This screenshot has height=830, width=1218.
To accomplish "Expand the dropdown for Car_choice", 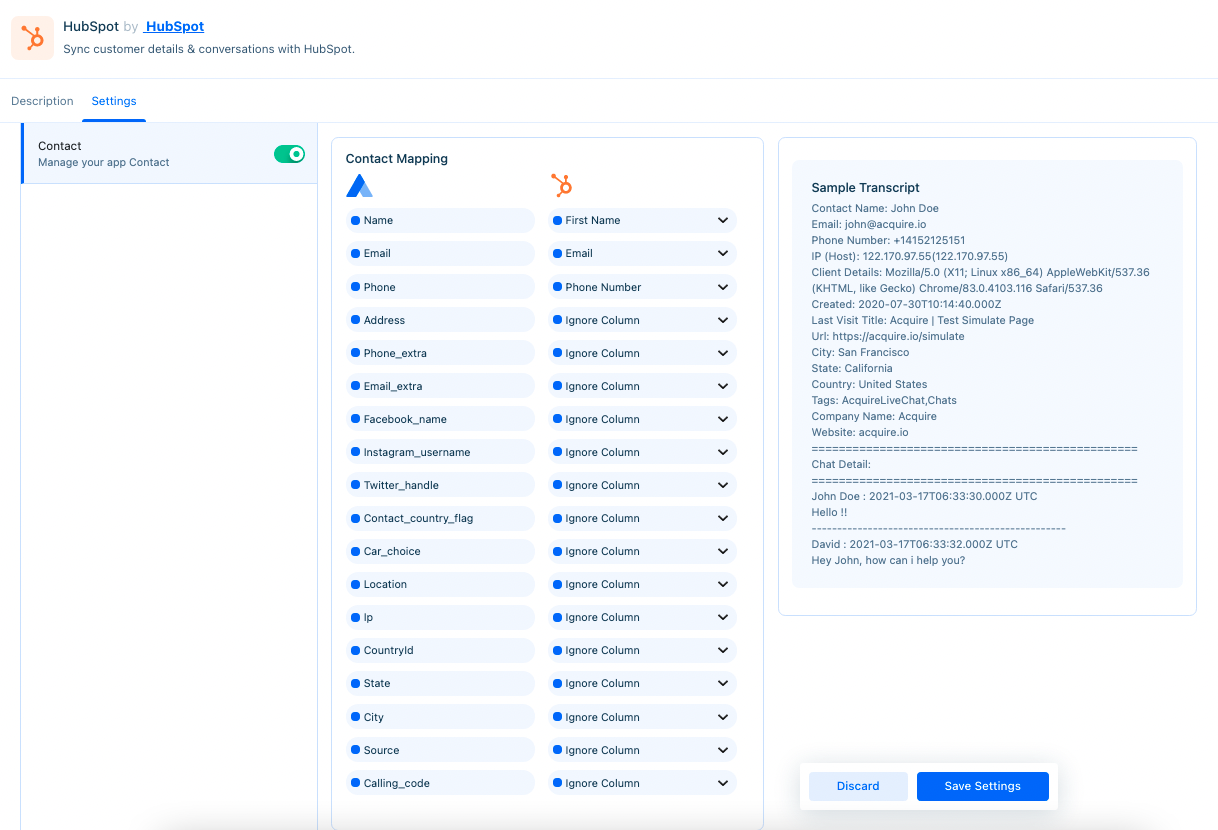I will (x=642, y=551).
